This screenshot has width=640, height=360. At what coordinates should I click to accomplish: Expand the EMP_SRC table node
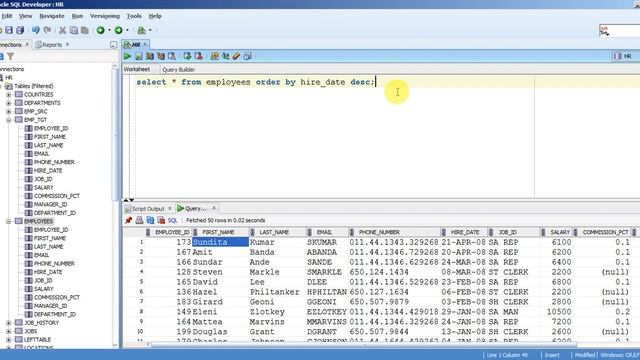click(x=9, y=111)
